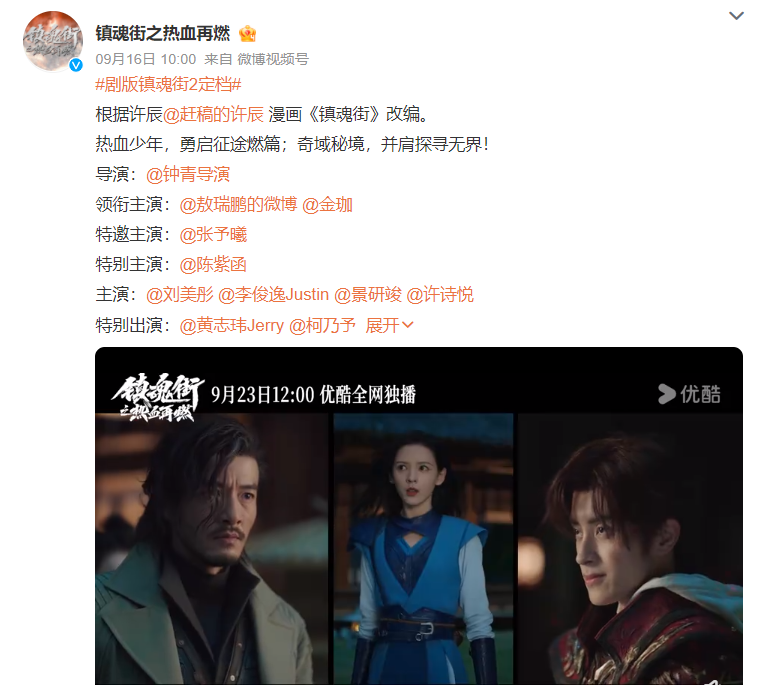Visit director @钟青导演 profile
Screen dimensions: 768x685
click(188, 174)
